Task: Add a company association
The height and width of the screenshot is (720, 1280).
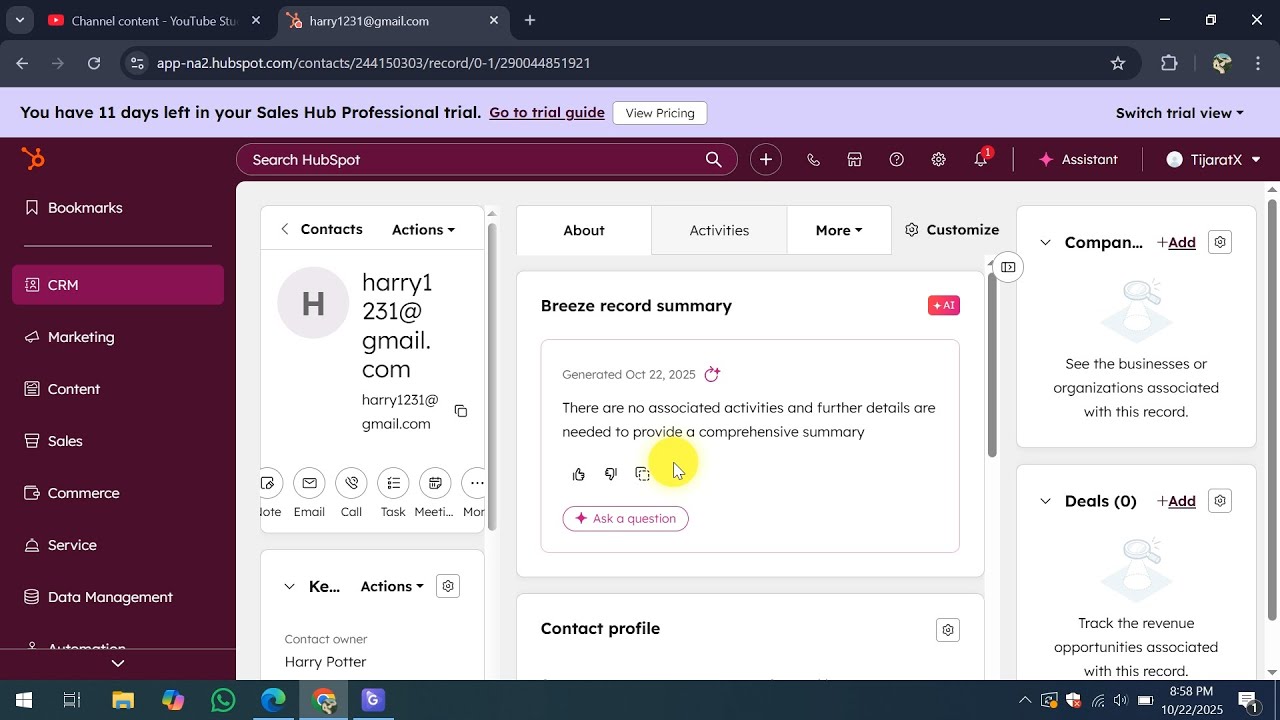Action: (x=1176, y=242)
